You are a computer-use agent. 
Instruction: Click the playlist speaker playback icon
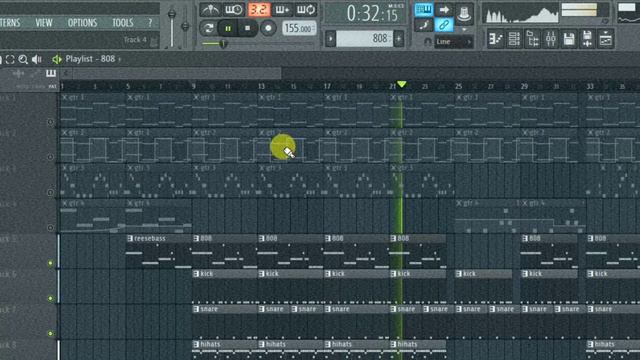37,59
